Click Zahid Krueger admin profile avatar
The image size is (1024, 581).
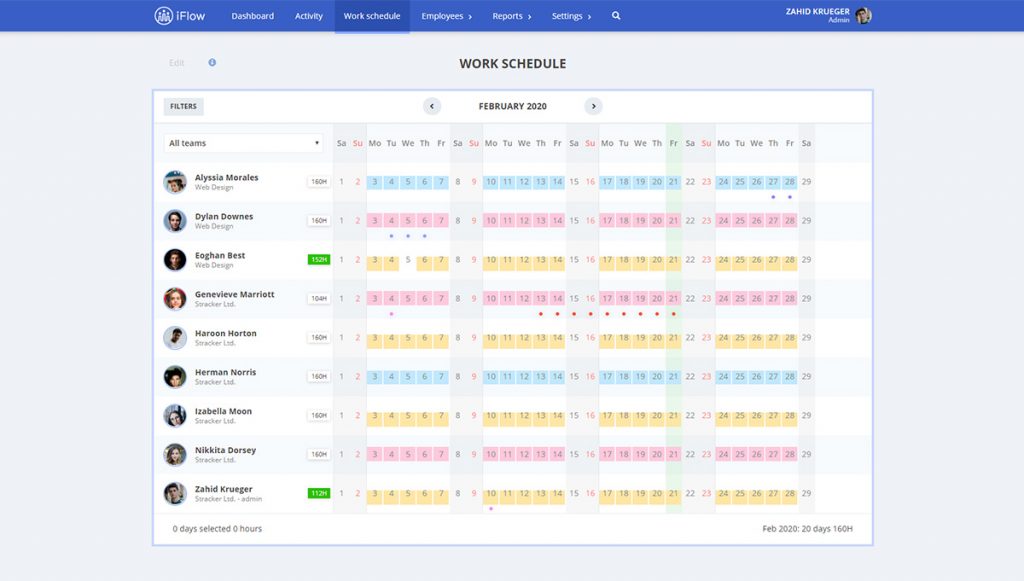pos(863,16)
